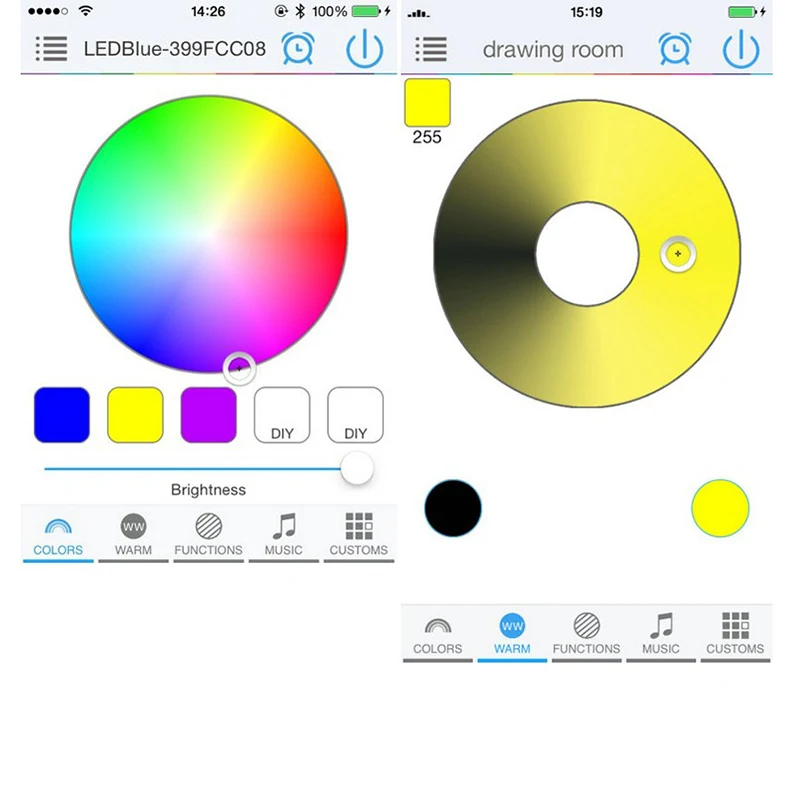The height and width of the screenshot is (800, 800).
Task: Switch to COLORS tab on drawing room screen
Action: 438,636
